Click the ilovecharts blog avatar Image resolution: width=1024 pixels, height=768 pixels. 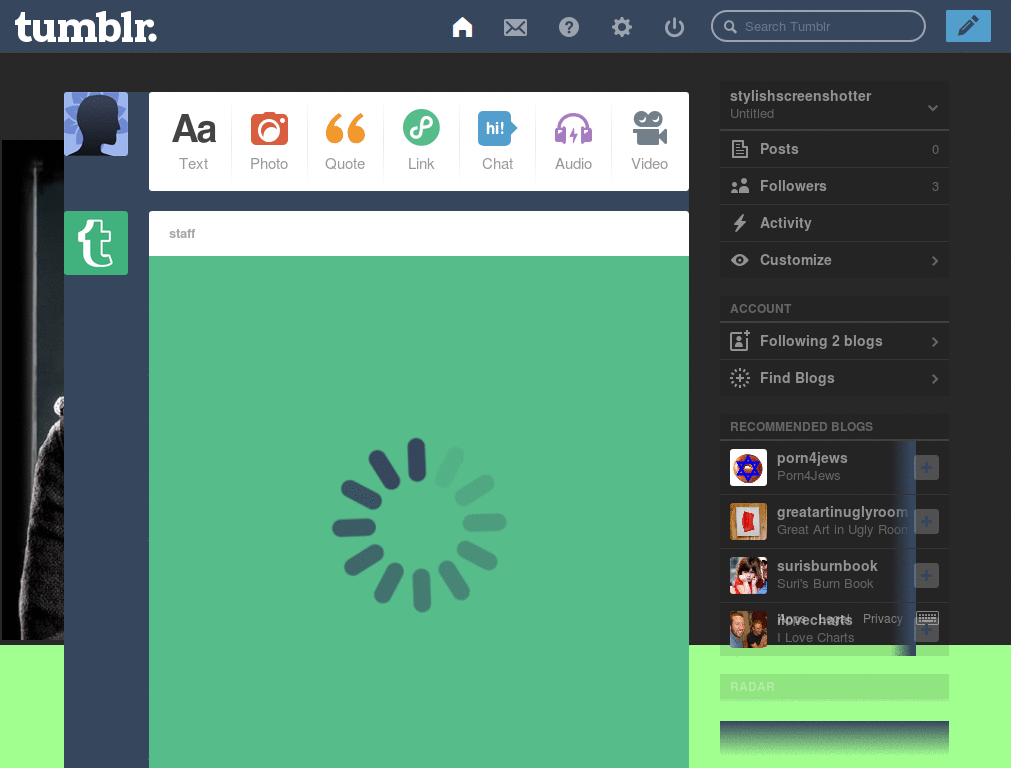[748, 630]
